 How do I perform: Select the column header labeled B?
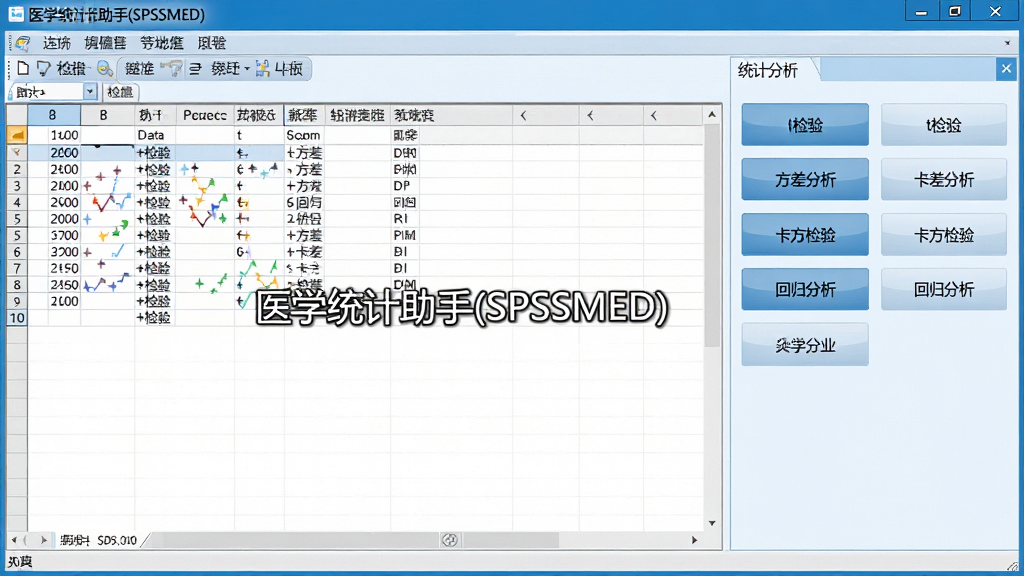(107, 116)
